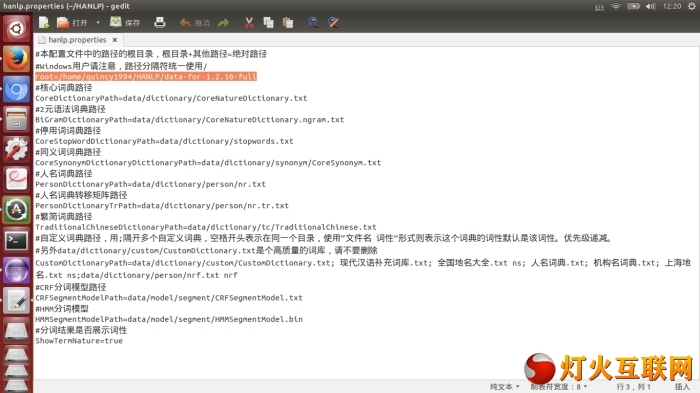Open the red document viewer dock icon

[x=17, y=180]
